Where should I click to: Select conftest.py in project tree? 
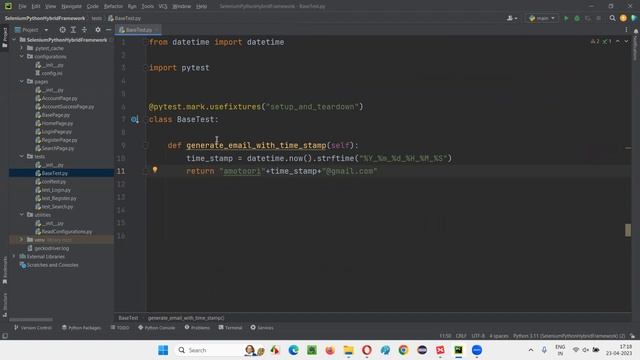[51, 182]
